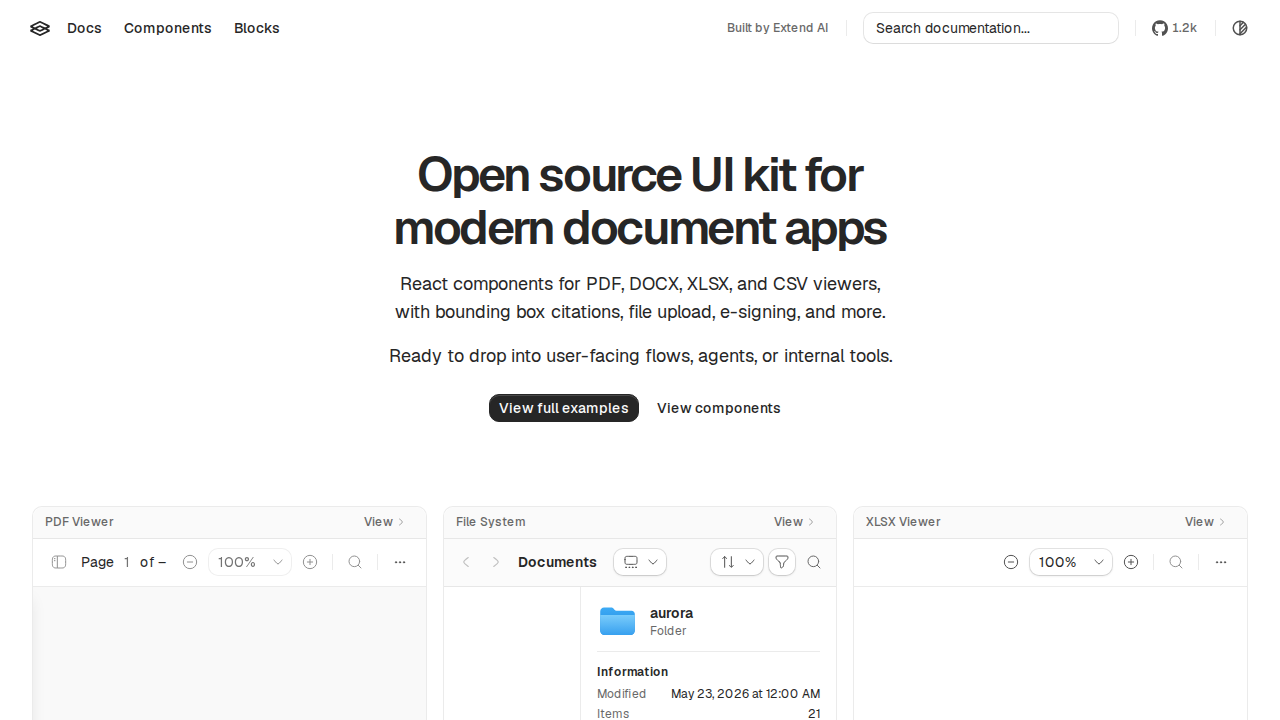The height and width of the screenshot is (720, 1280).
Task: Zoom in on XLSX Viewer
Action: pyautogui.click(x=1131, y=562)
